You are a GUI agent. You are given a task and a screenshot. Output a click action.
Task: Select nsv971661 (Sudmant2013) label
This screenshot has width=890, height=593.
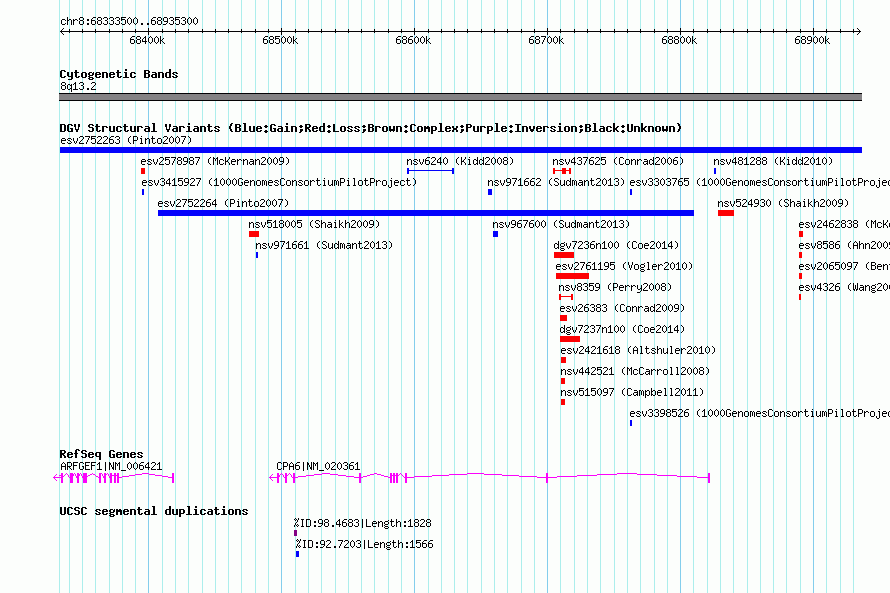tap(324, 245)
